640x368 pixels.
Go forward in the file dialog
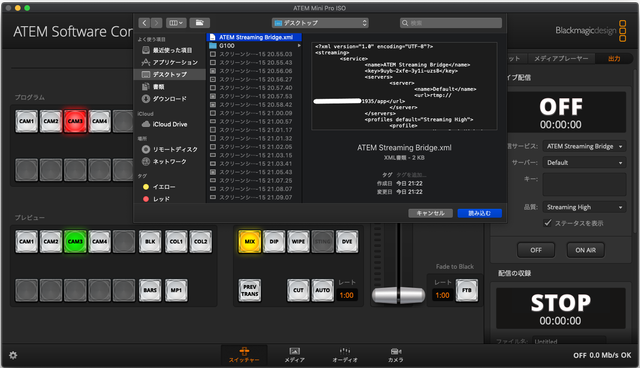pos(156,23)
